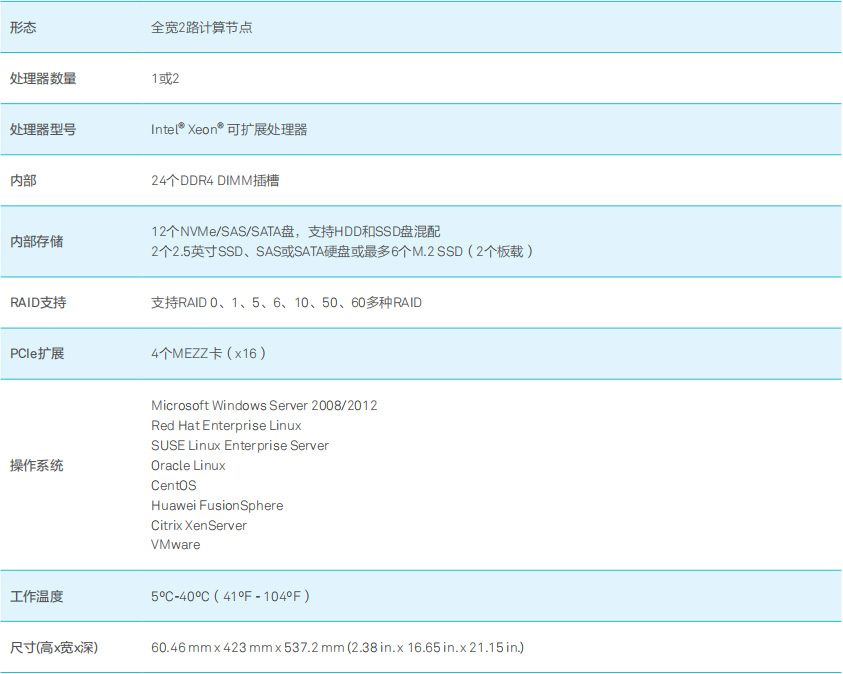Select the Intel Xeon 可扩展处理器 text
843x674 pixels.
click(229, 129)
